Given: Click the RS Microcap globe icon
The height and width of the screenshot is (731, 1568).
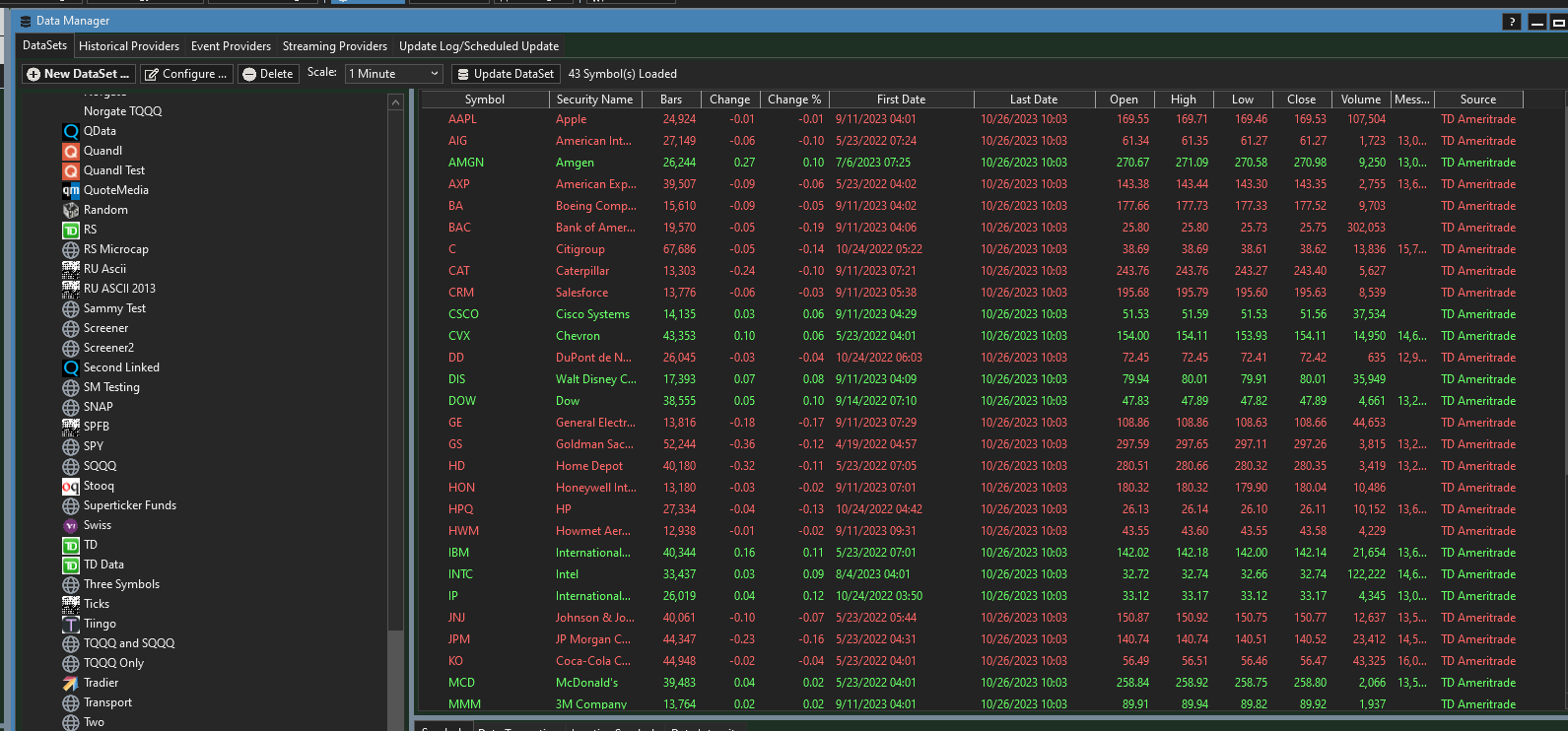Looking at the screenshot, I should 71,249.
